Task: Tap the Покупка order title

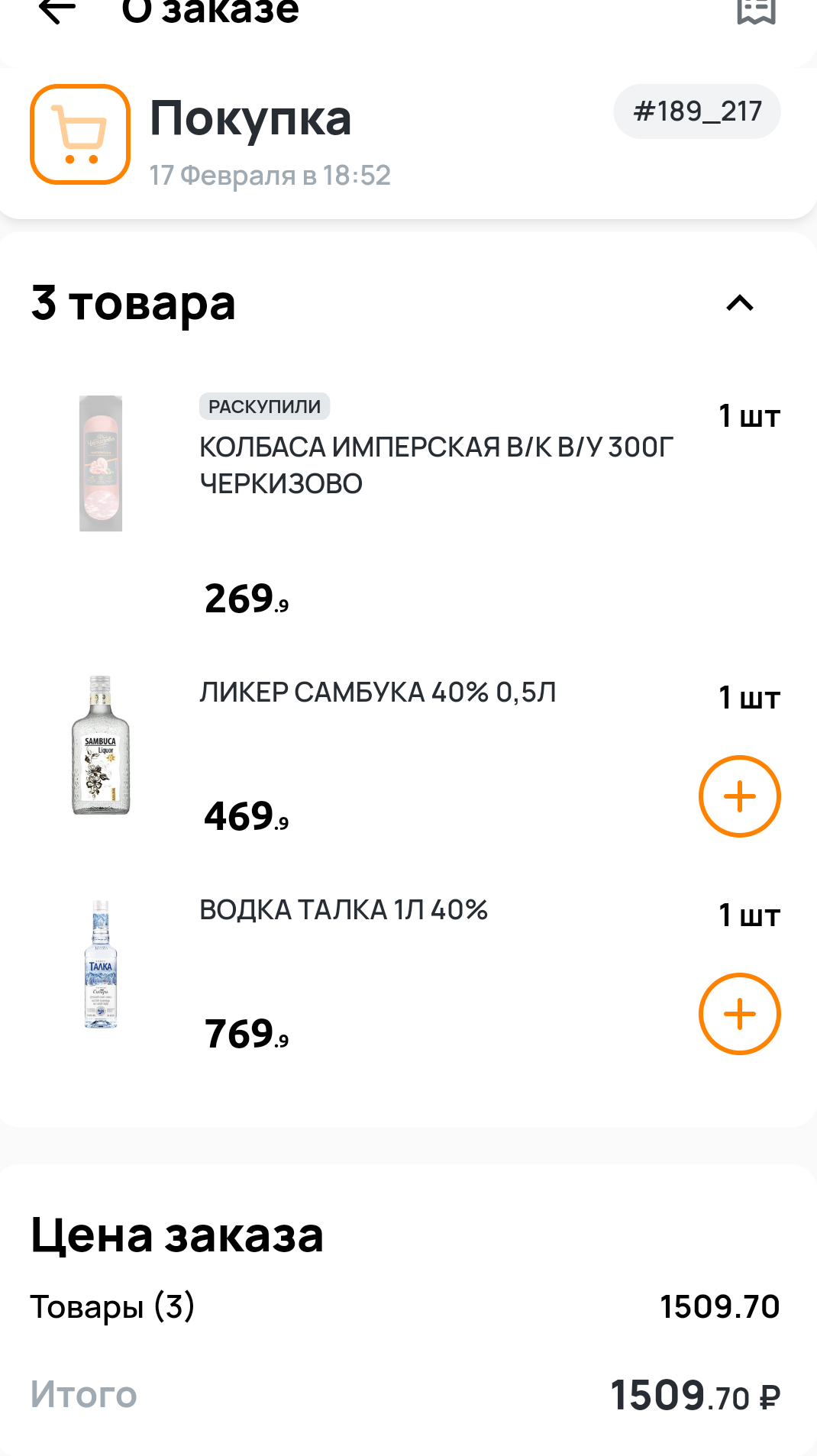Action: point(250,118)
